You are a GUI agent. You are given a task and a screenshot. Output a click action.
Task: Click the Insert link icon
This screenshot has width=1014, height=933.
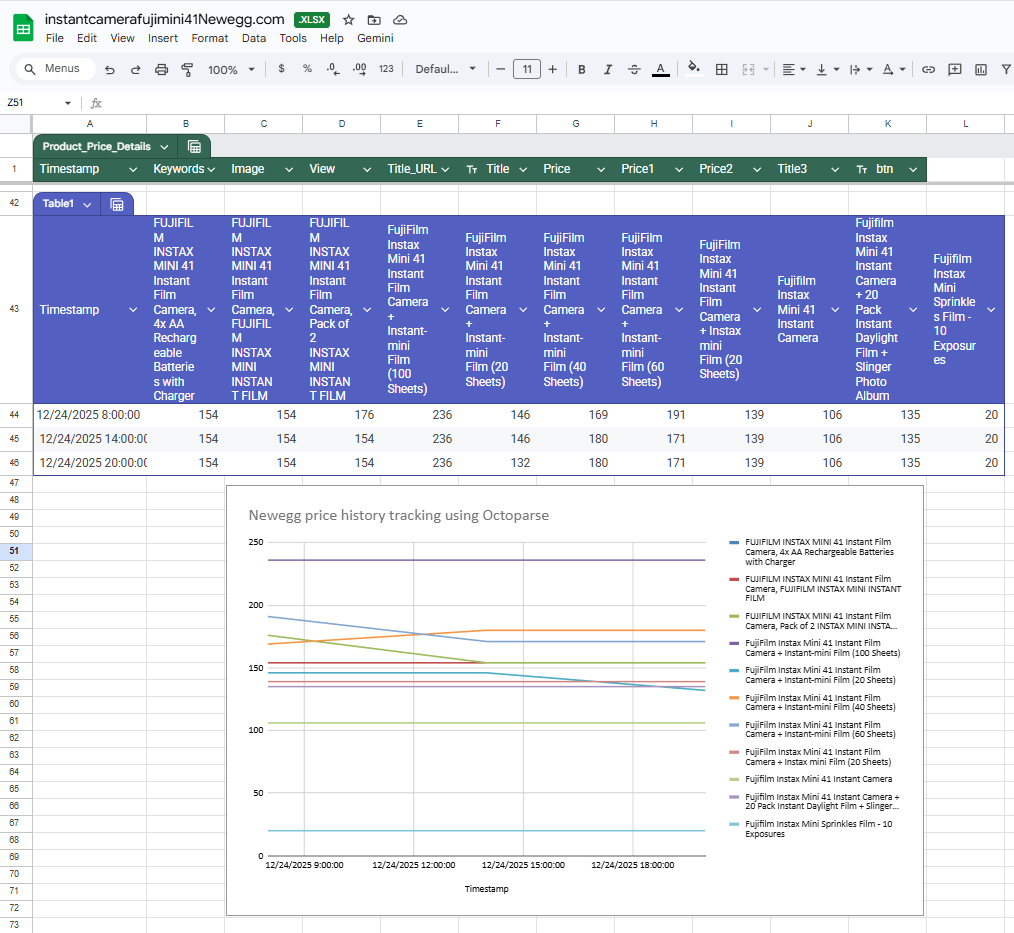click(x=928, y=70)
